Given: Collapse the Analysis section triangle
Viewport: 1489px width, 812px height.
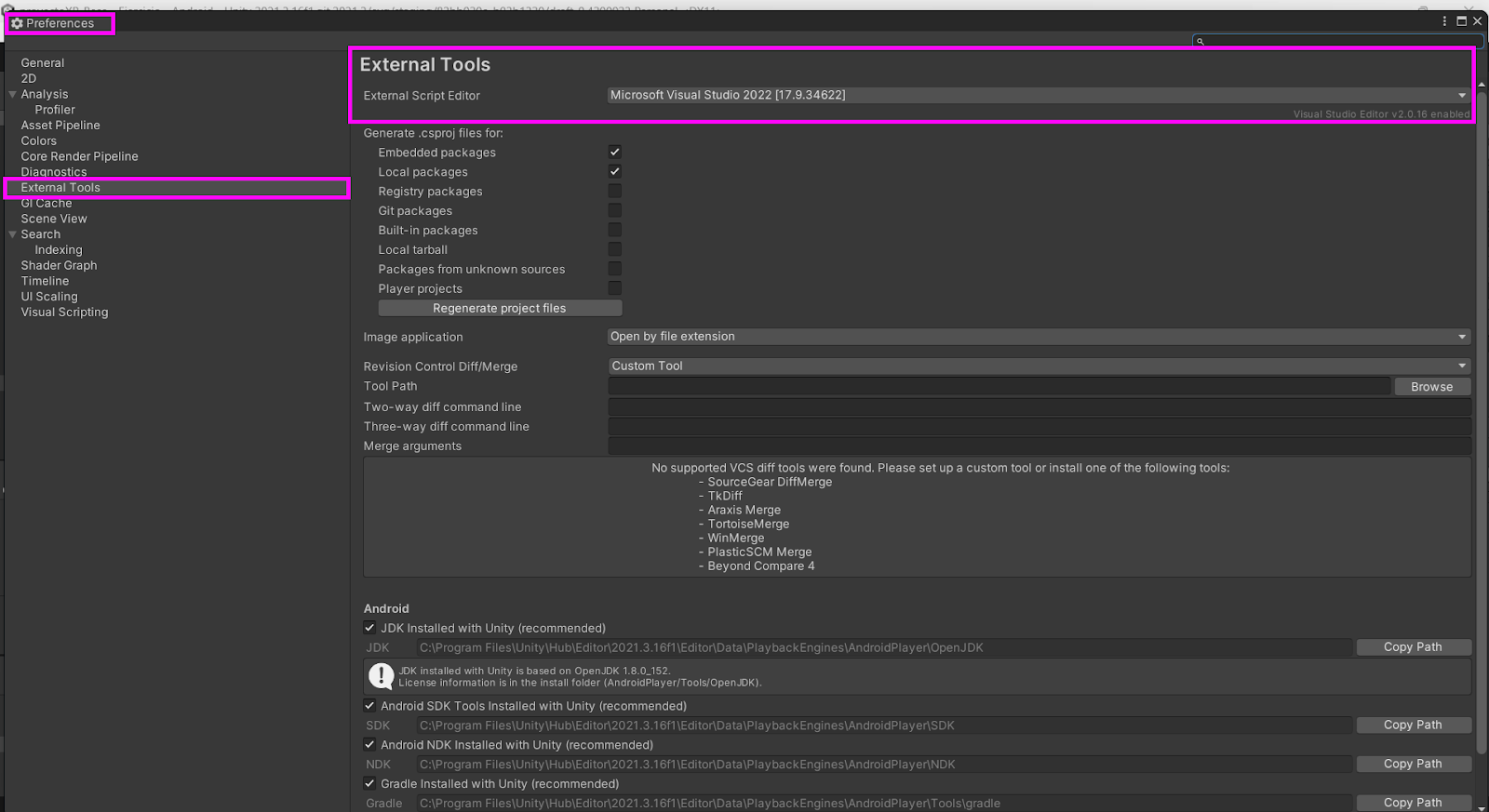Looking at the screenshot, I should click(x=12, y=94).
